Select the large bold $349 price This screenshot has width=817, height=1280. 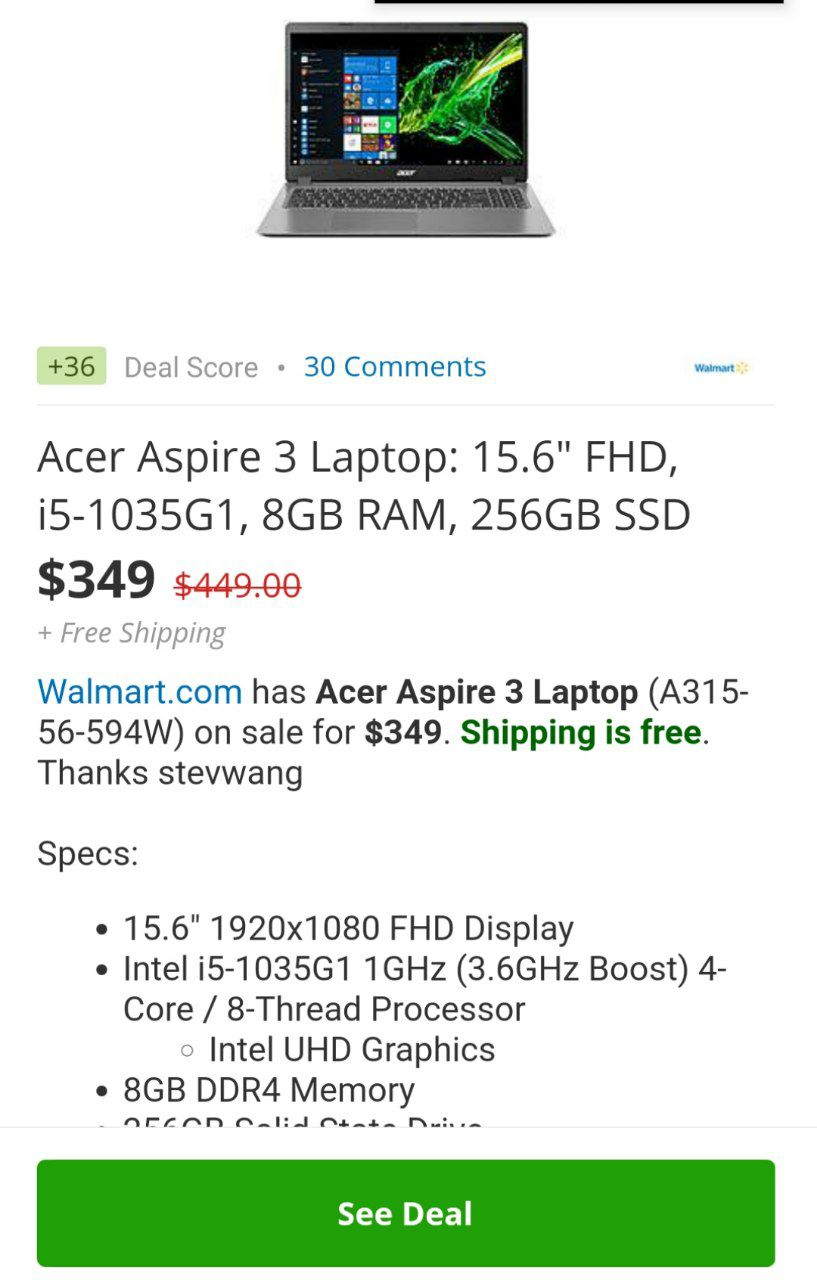(96, 579)
